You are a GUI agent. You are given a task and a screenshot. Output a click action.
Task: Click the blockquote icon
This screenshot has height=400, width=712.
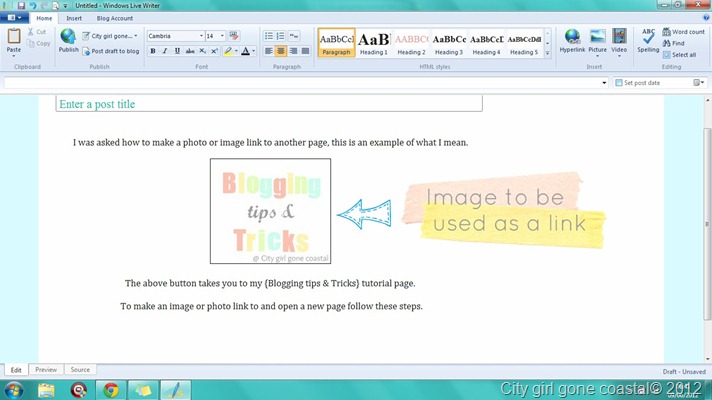tap(294, 36)
